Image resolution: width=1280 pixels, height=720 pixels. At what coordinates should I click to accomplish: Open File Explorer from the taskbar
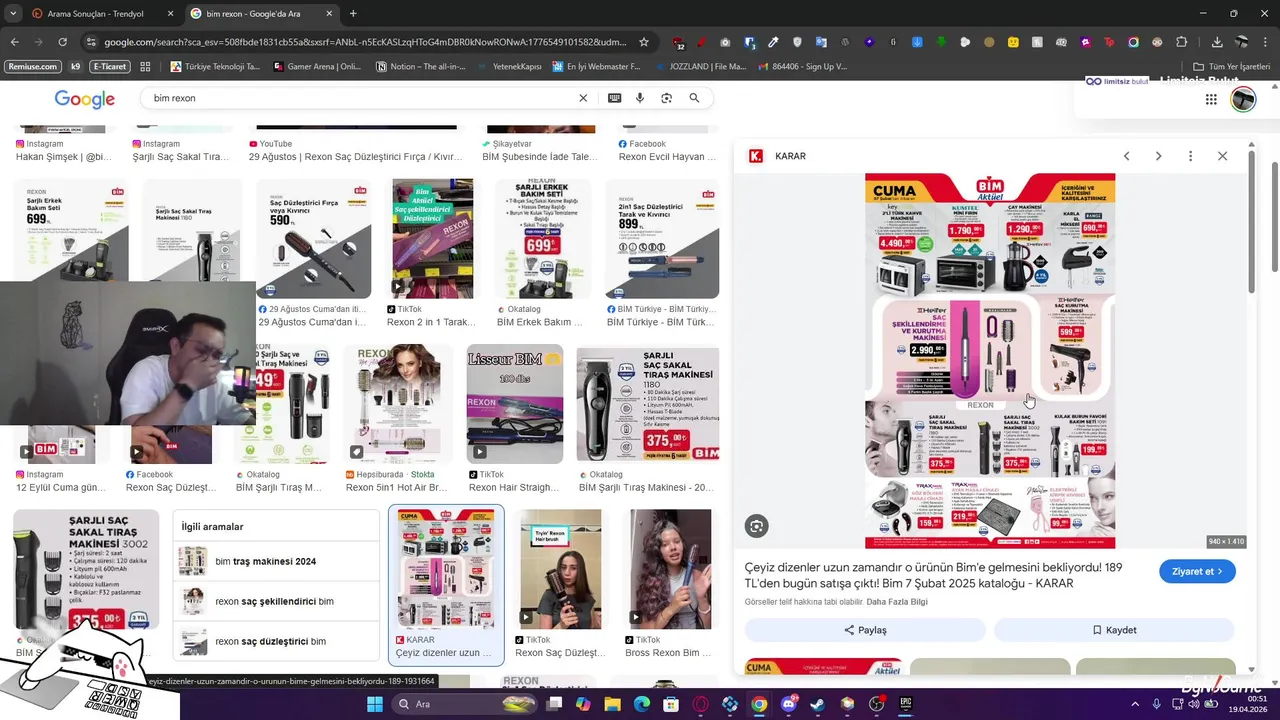click(x=612, y=704)
